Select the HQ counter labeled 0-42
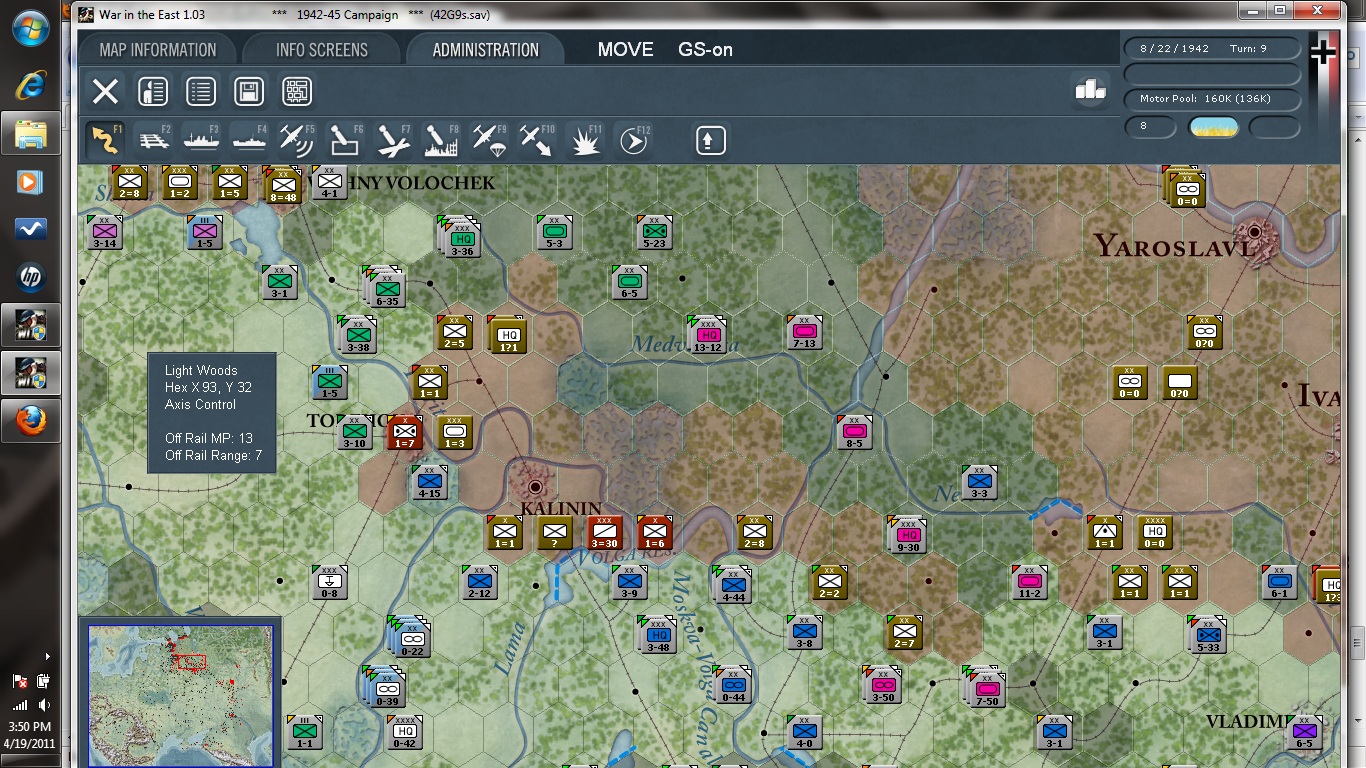The width and height of the screenshot is (1366, 768). tap(404, 732)
